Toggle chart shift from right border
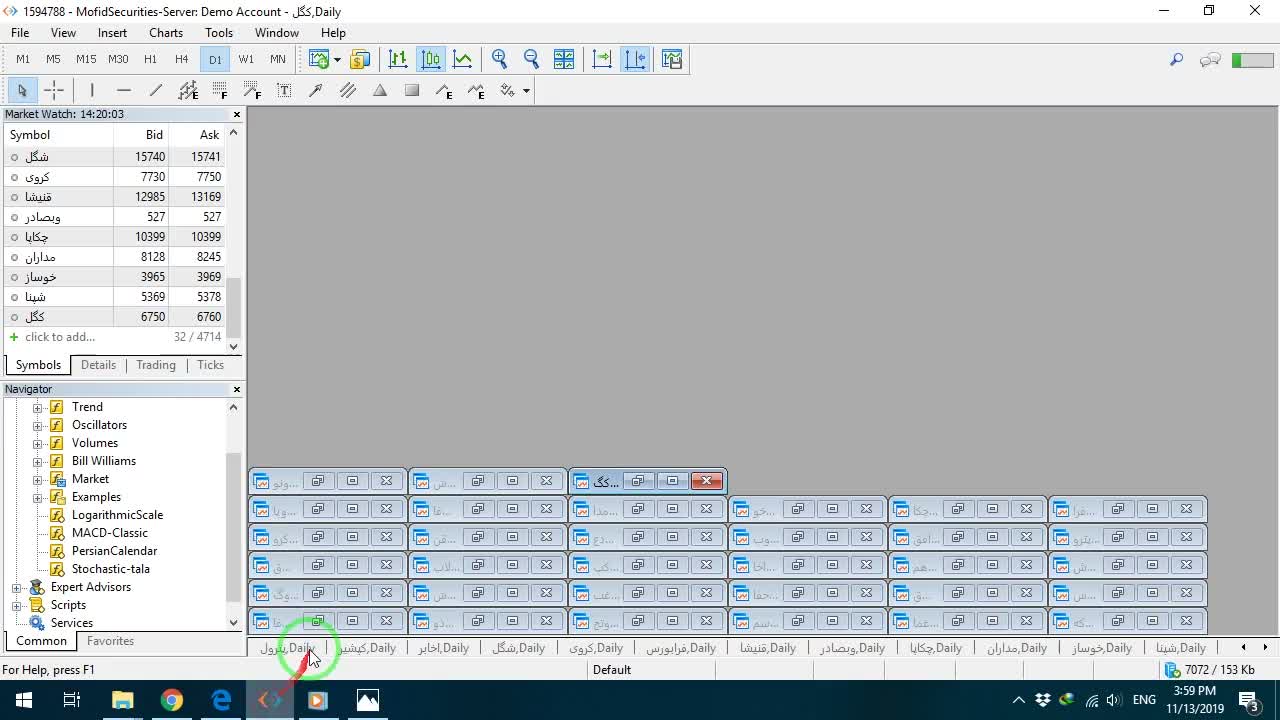 (x=635, y=59)
